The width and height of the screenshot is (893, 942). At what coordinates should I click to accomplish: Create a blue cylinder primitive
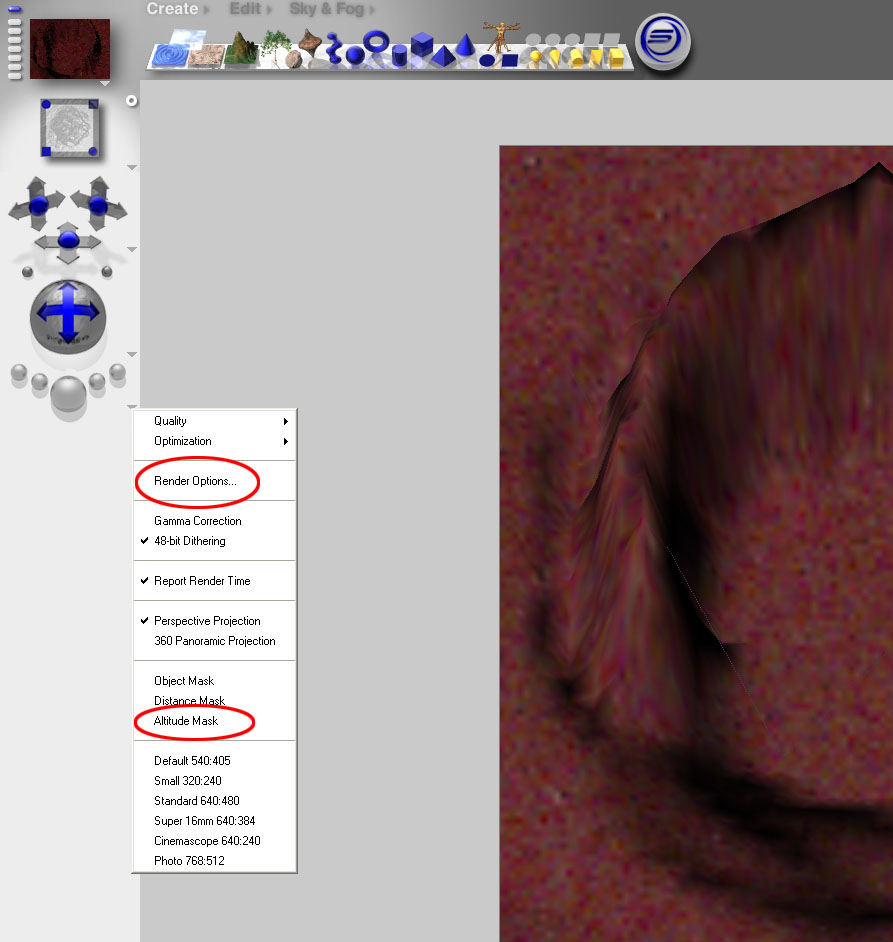click(x=400, y=56)
